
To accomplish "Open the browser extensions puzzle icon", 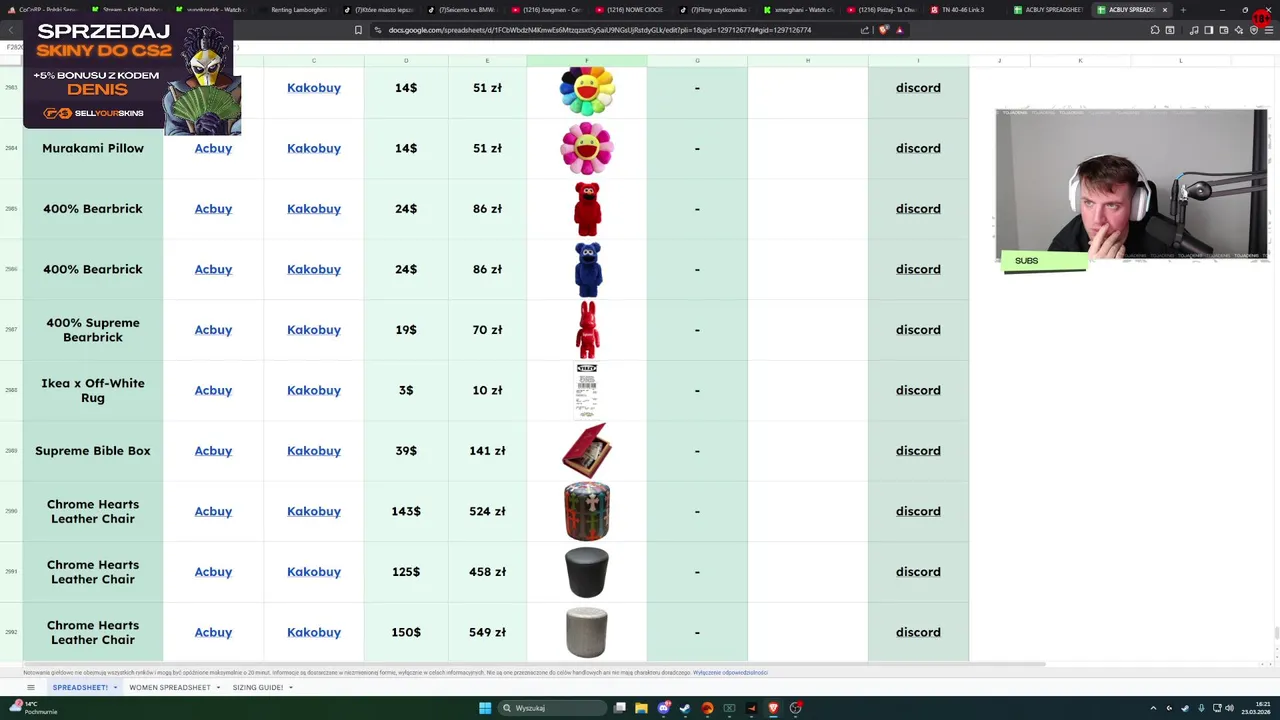I will click(1155, 30).
